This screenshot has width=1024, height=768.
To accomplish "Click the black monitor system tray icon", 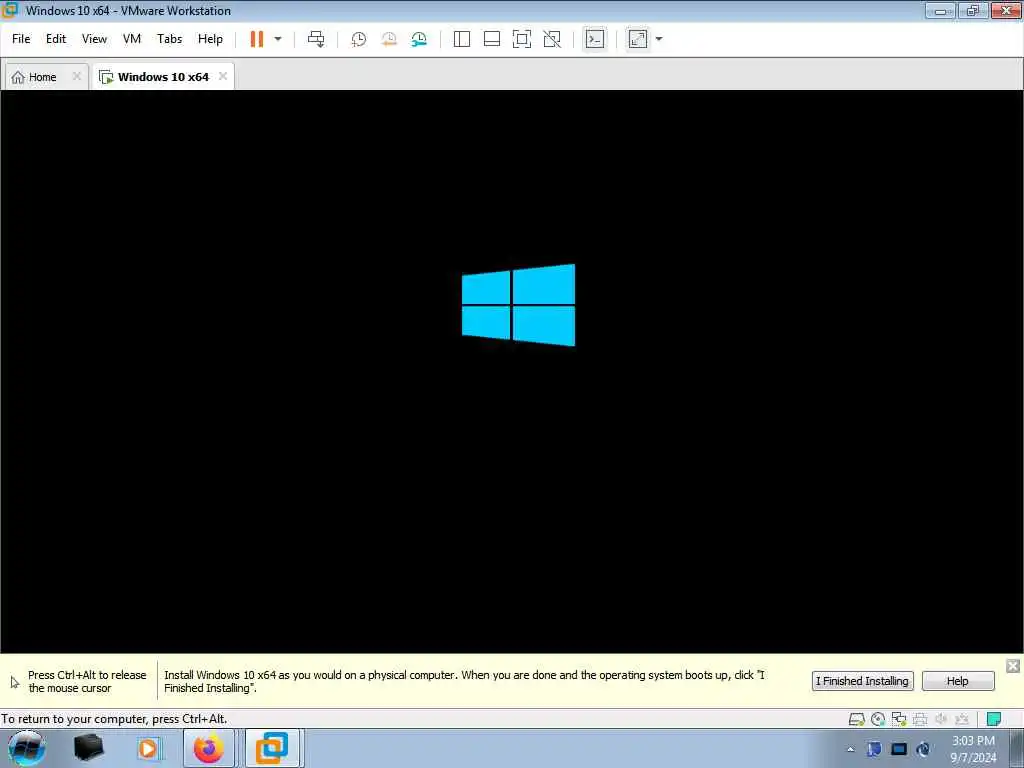I will 899,749.
